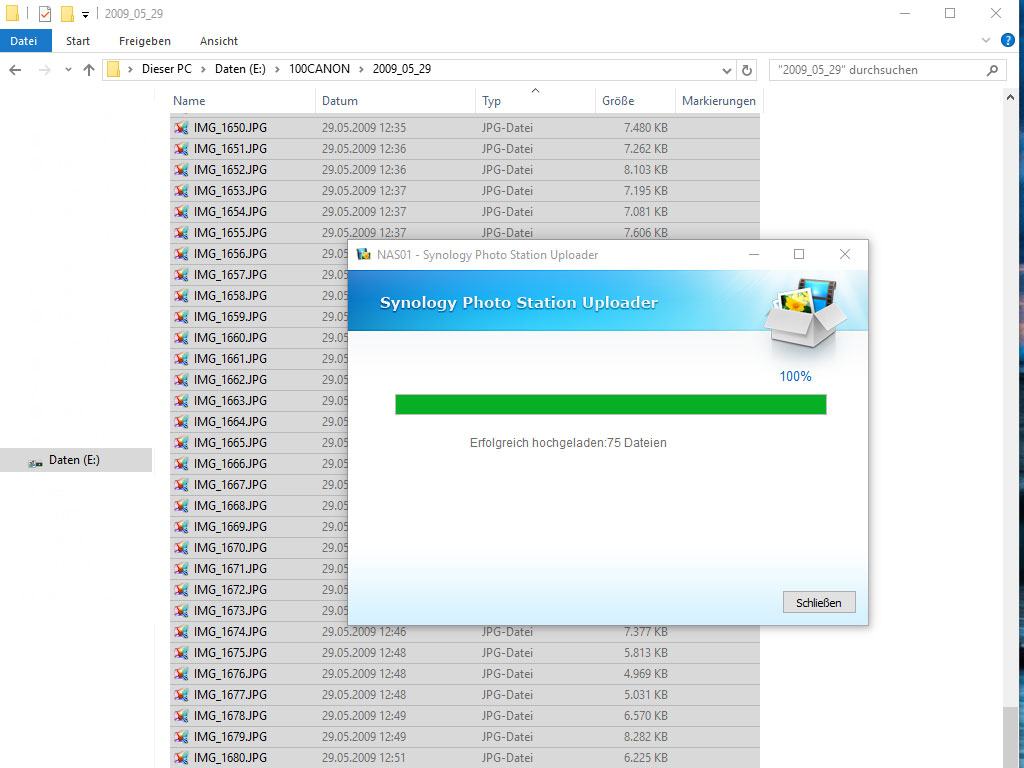Click the Explorer window title folder icon
Viewport: 1024px width, 768px height.
pos(12,13)
